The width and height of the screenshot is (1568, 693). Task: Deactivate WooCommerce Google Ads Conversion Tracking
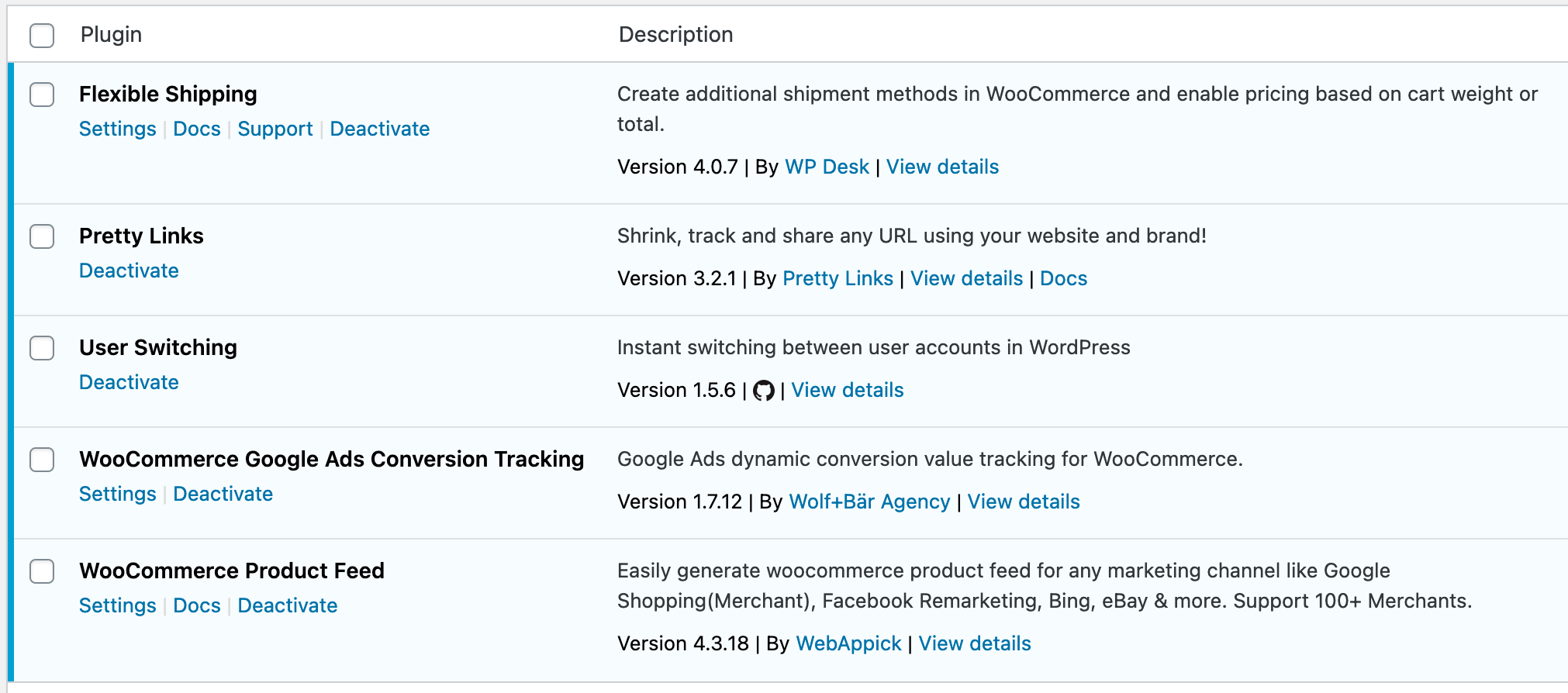point(223,494)
